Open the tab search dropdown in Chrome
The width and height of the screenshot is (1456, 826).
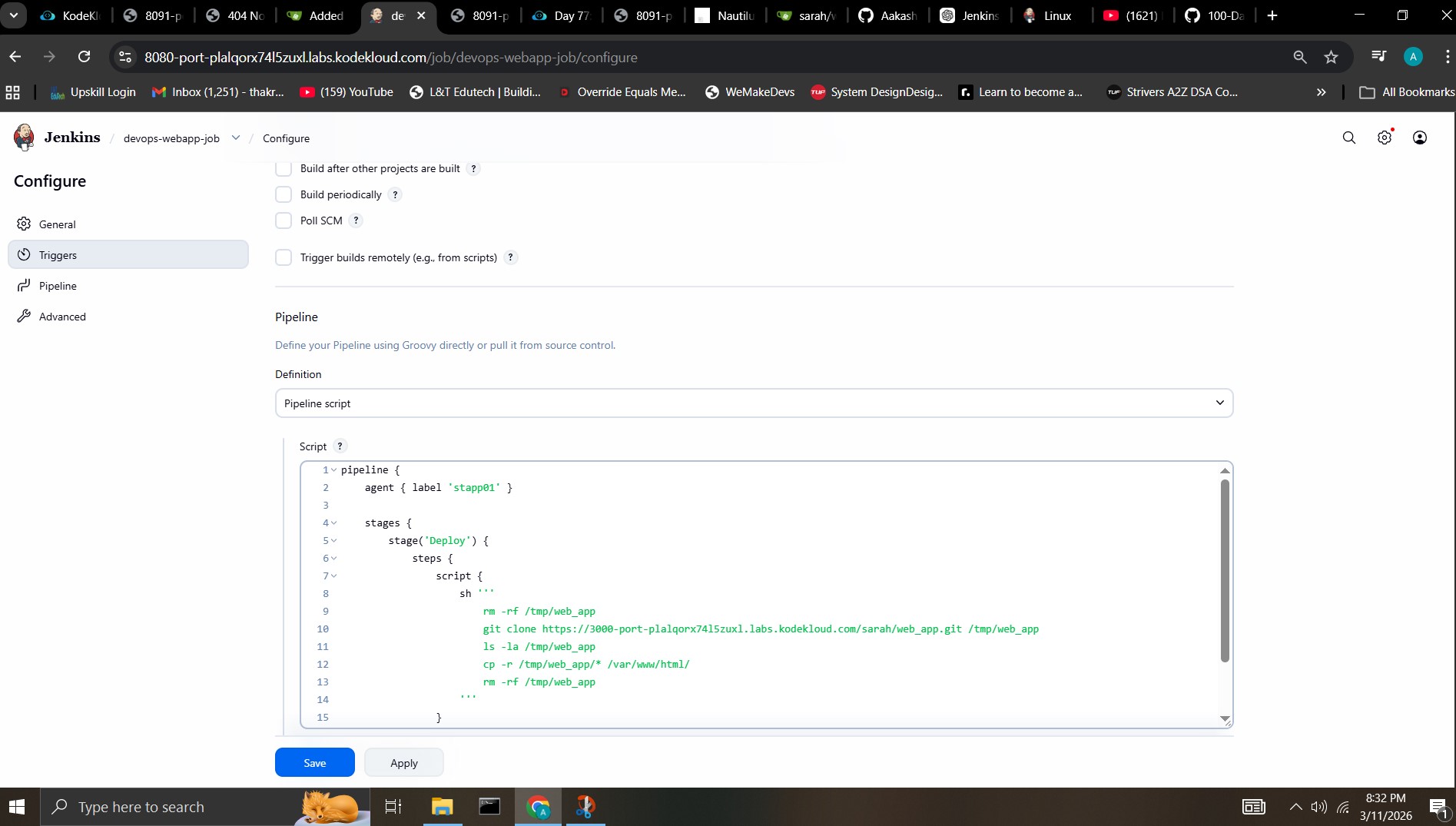14,15
